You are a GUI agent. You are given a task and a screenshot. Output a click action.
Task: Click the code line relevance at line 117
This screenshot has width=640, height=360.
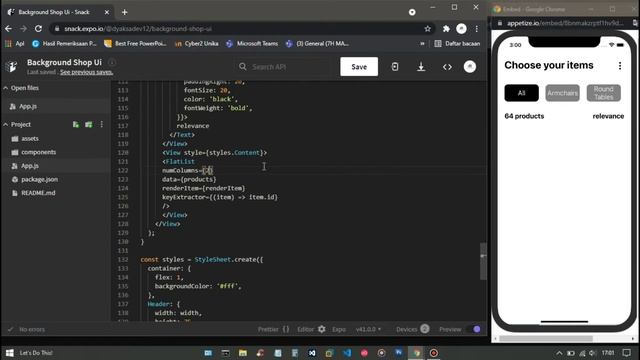click(193, 126)
